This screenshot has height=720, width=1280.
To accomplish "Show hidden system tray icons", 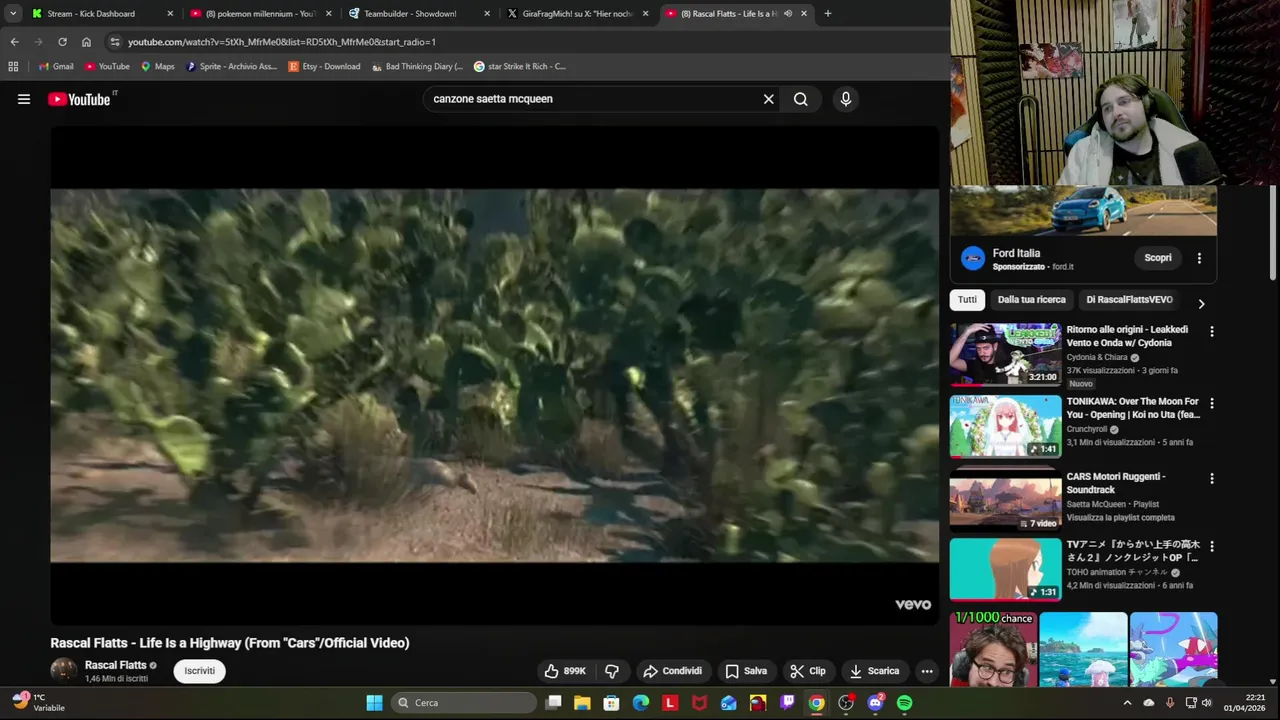I will pos(1127,703).
